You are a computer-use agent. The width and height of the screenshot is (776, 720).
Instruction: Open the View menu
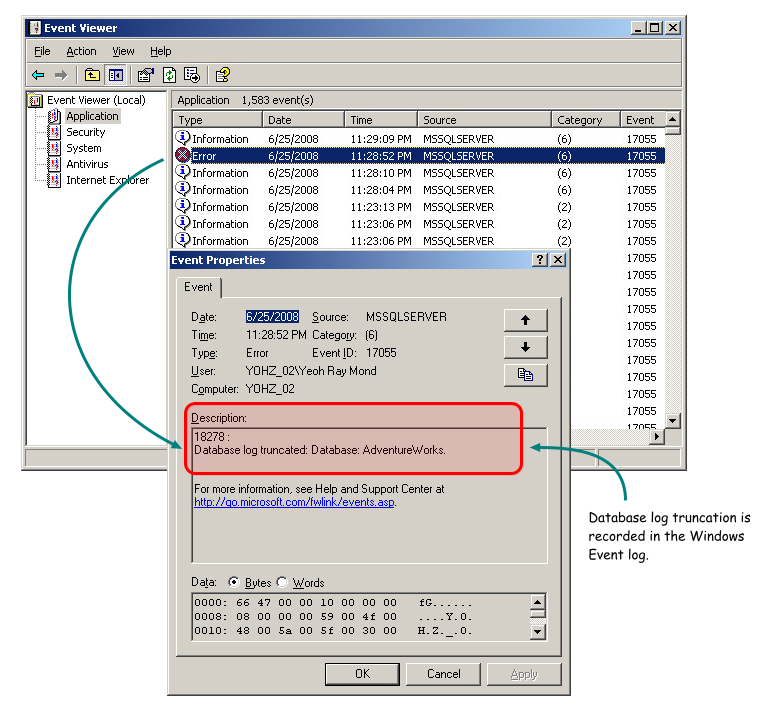(x=123, y=51)
